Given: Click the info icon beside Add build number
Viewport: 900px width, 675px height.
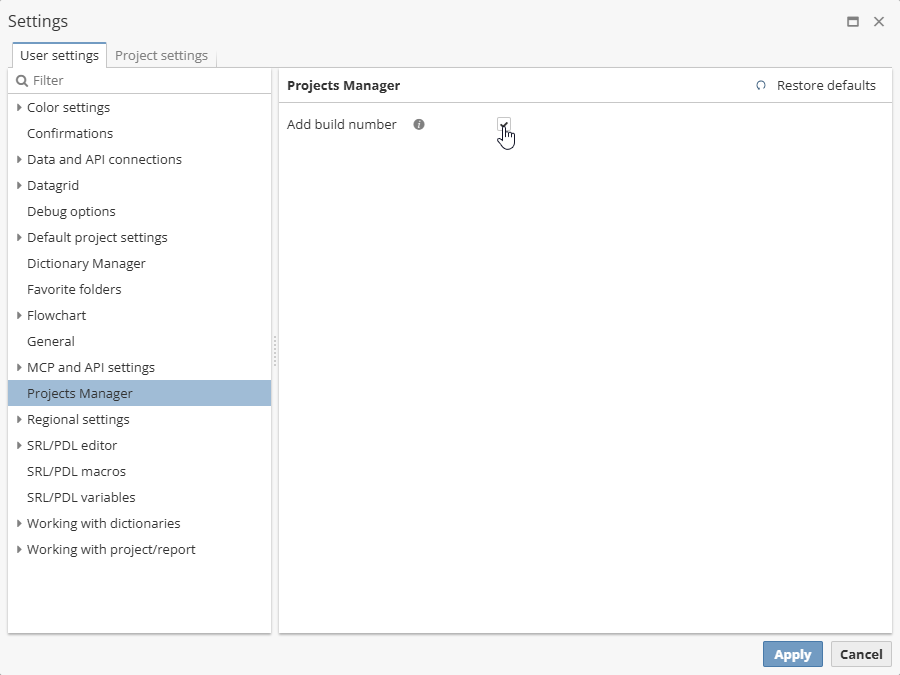Looking at the screenshot, I should pos(419,125).
